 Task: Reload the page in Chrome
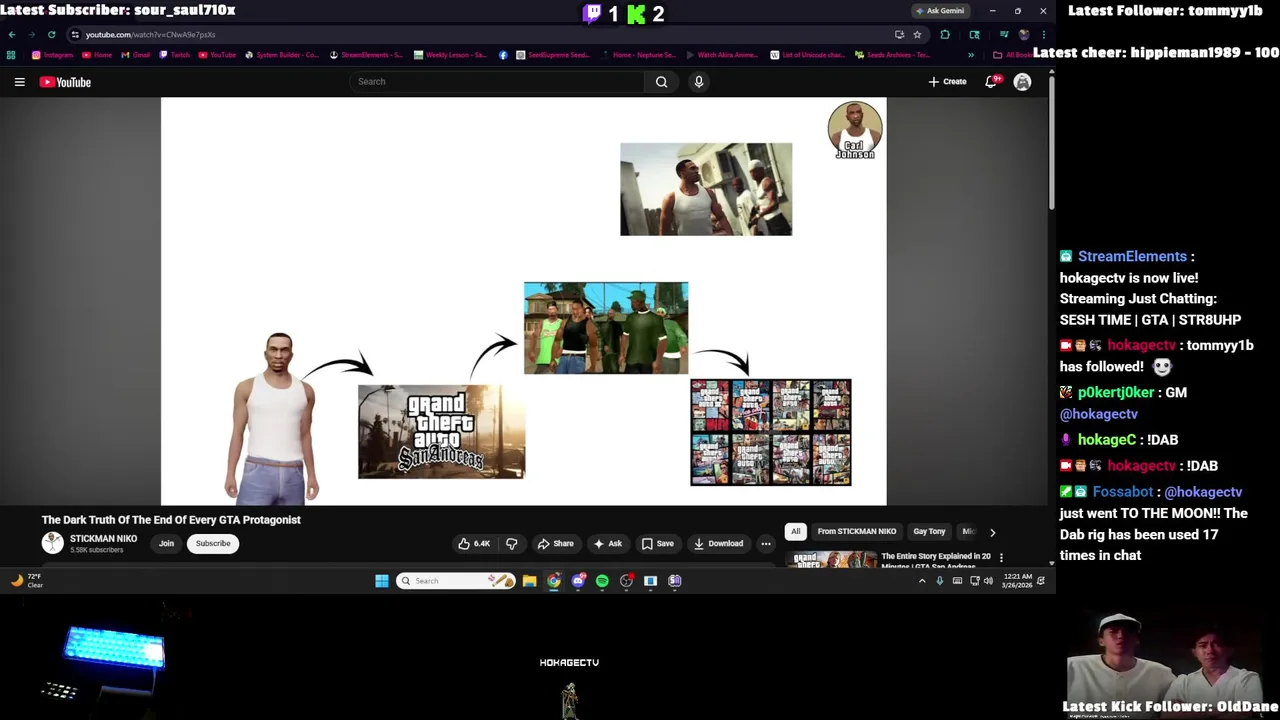point(52,35)
